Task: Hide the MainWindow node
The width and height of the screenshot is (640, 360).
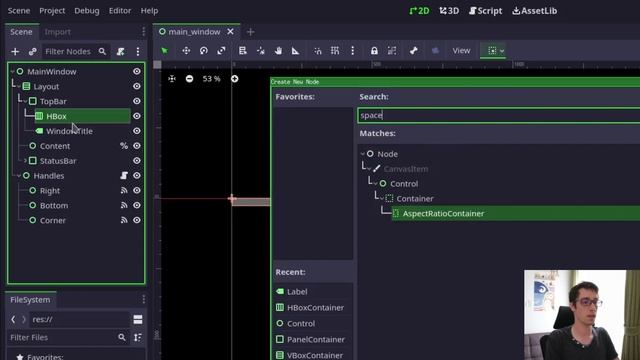Action: pos(137,71)
